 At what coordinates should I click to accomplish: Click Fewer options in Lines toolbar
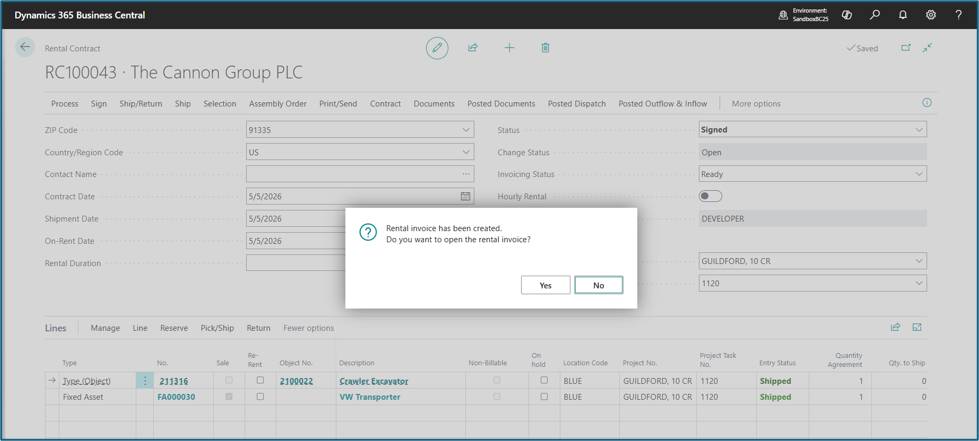[308, 328]
